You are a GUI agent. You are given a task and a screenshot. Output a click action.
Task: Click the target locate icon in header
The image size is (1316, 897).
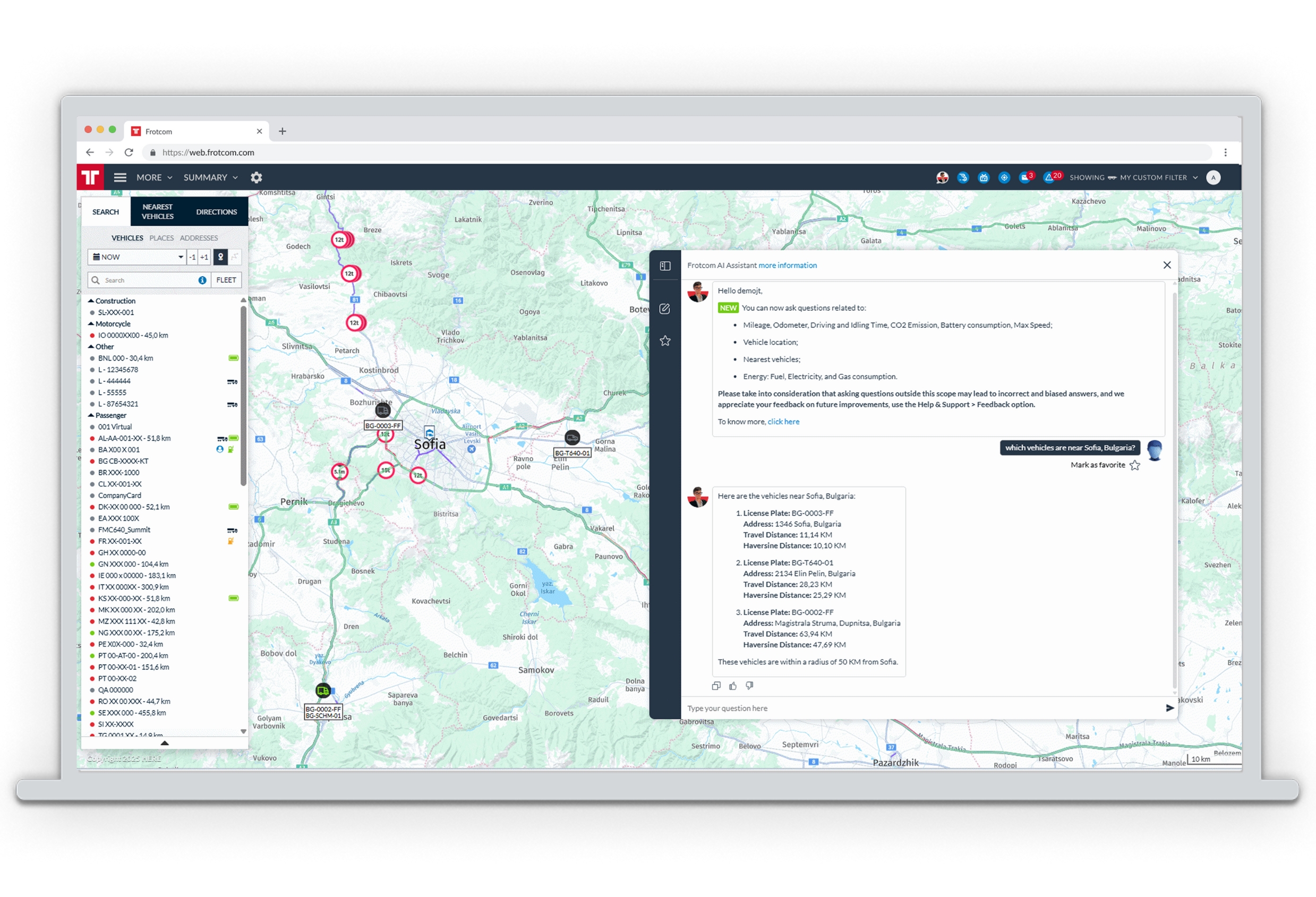[1004, 177]
